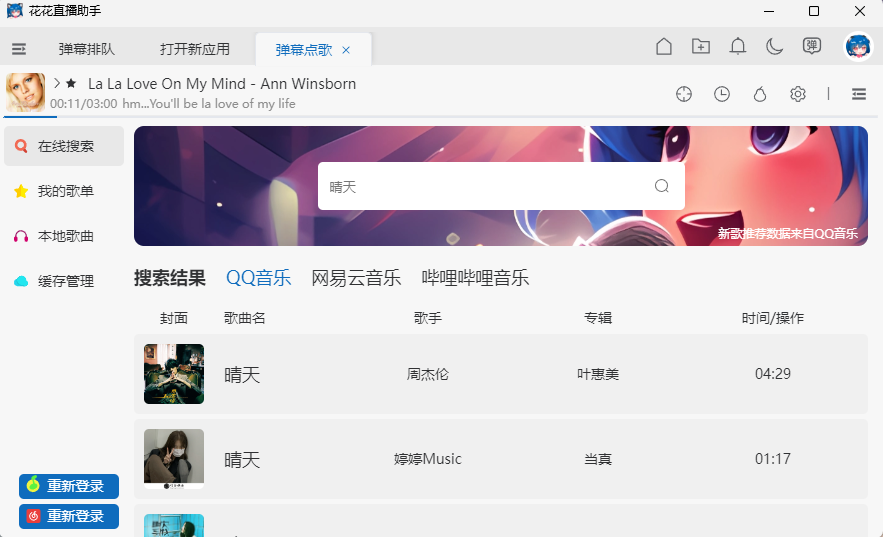This screenshot has width=883, height=537.
Task: Click artist name 婷婷Music
Action: click(x=427, y=459)
